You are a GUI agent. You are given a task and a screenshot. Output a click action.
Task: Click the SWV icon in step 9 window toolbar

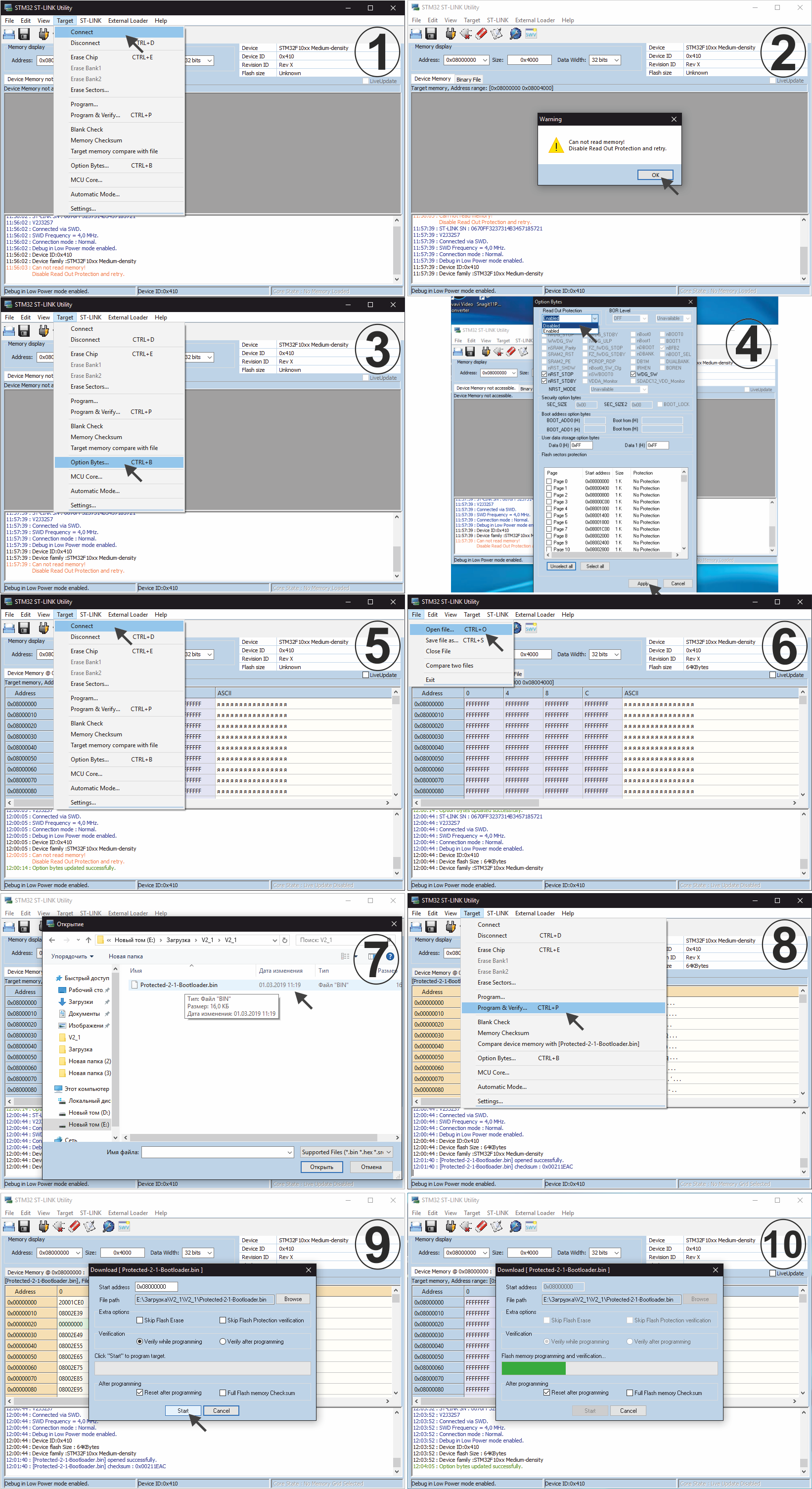[x=124, y=1226]
